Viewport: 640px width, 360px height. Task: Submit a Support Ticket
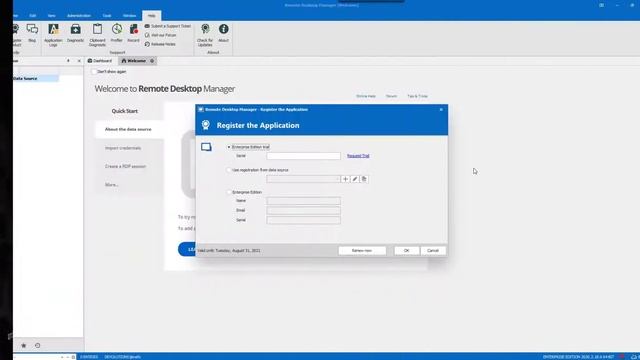tap(167, 26)
